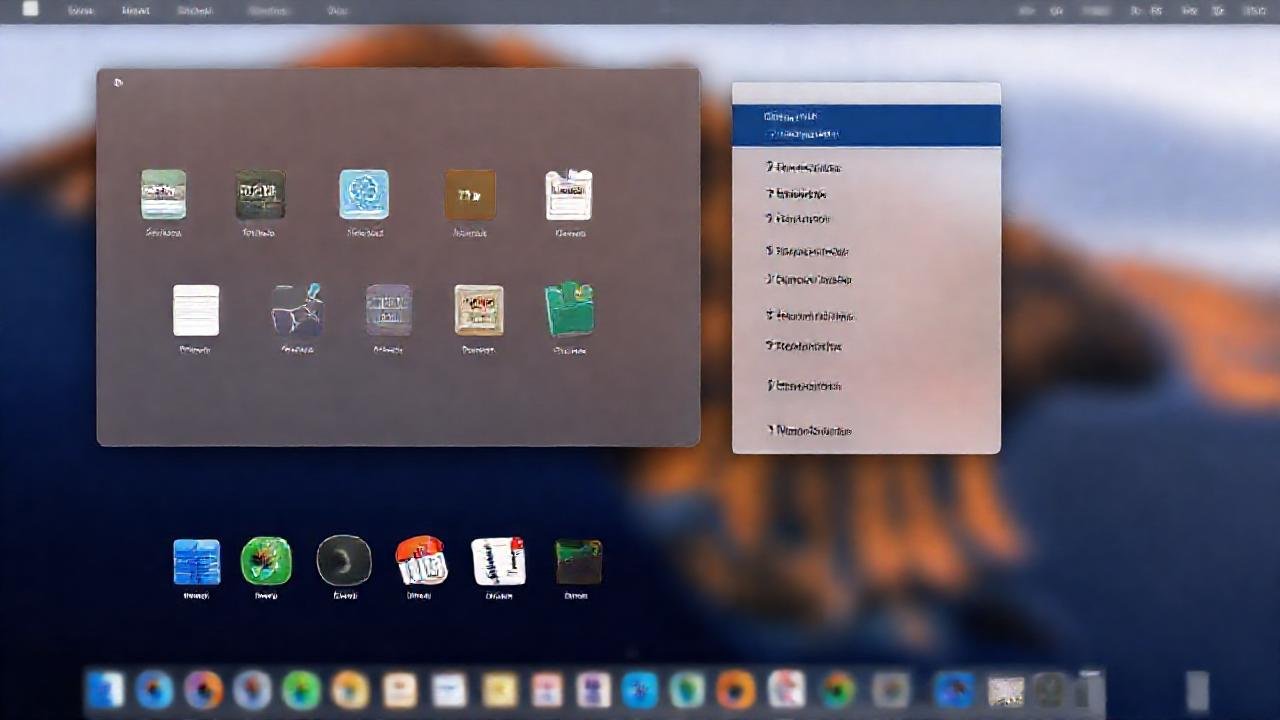
Task: Open the dark camera-style icon in the top row
Action: tap(260, 195)
